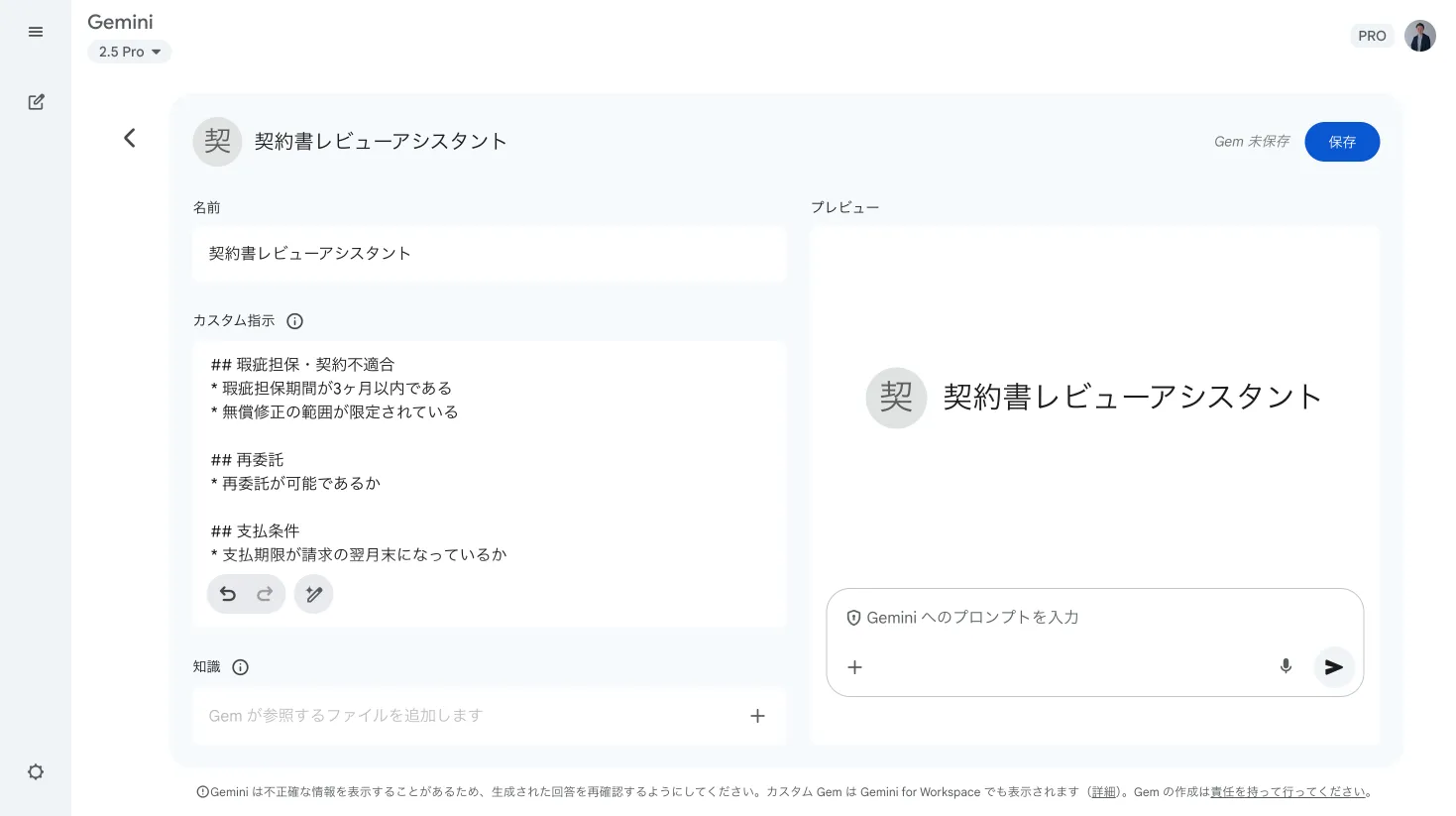Click the Gemini logo text
1456x816 pixels.
point(120,22)
